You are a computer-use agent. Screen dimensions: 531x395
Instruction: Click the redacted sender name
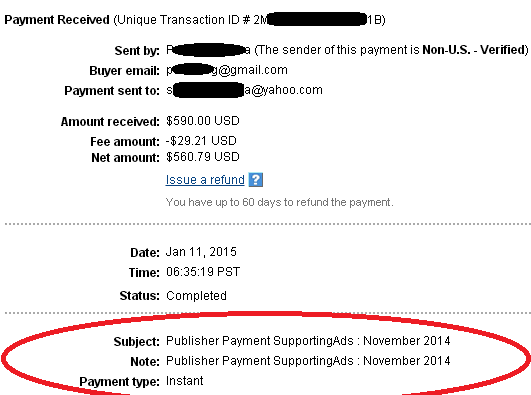point(208,50)
